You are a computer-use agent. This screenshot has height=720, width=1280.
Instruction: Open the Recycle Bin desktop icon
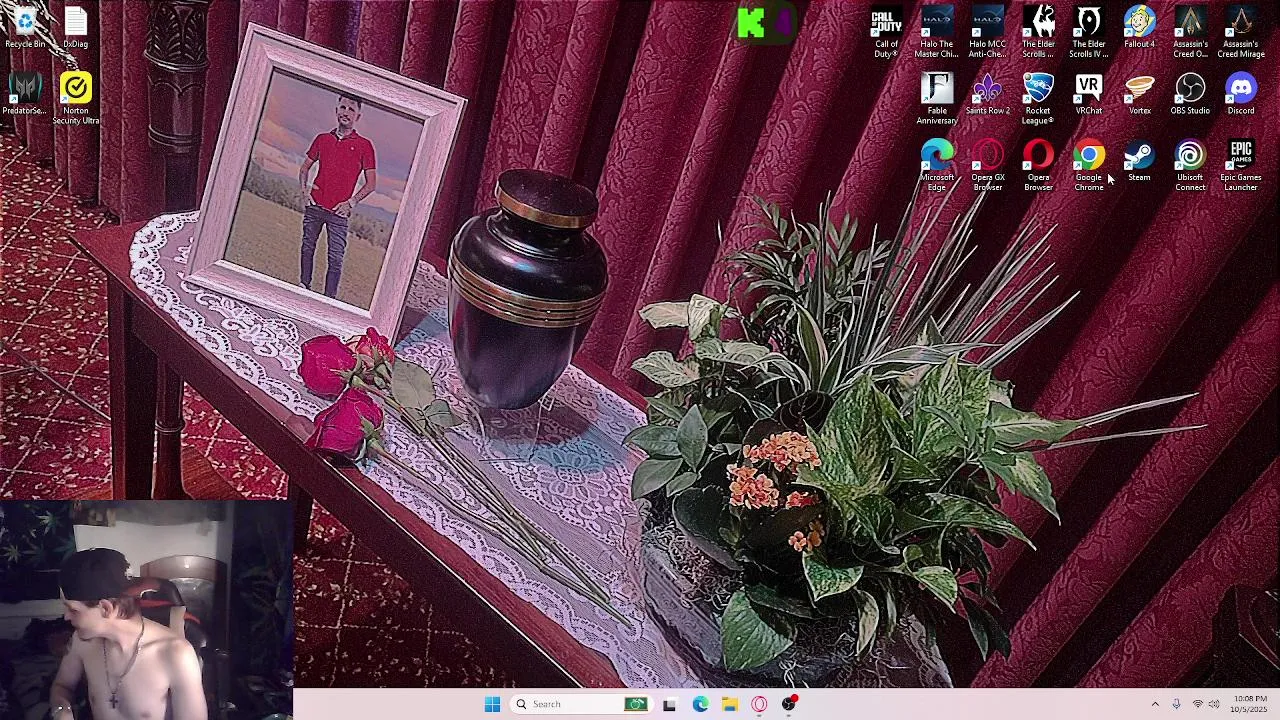pyautogui.click(x=25, y=27)
